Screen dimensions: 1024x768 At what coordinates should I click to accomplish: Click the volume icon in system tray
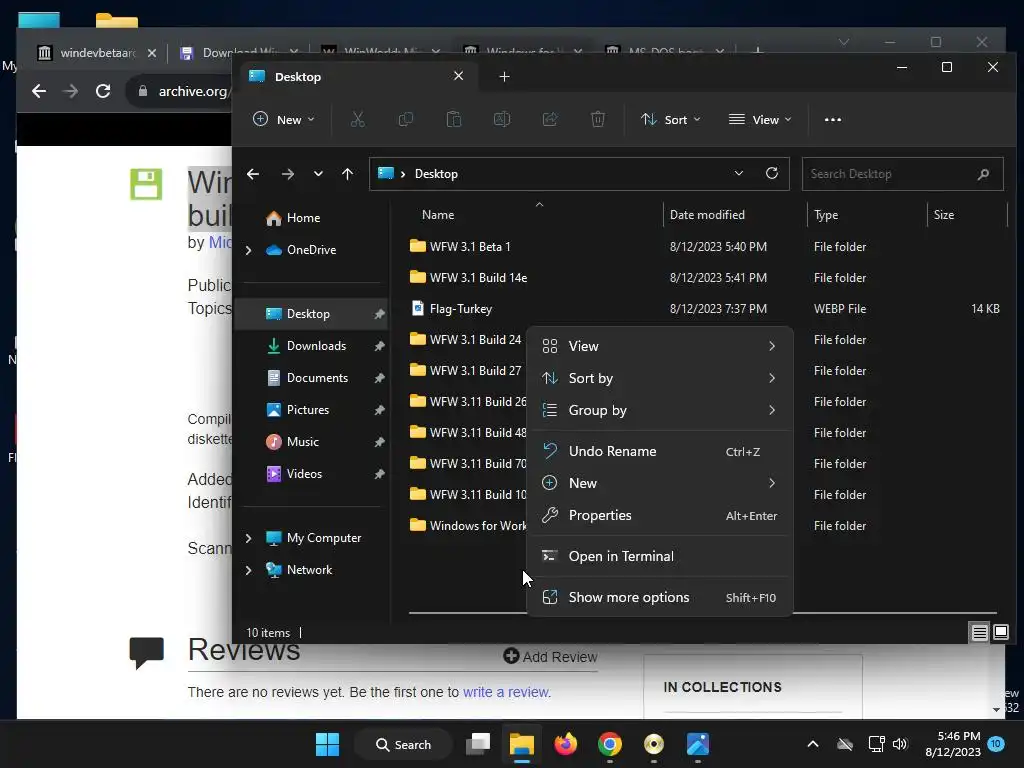click(x=900, y=744)
